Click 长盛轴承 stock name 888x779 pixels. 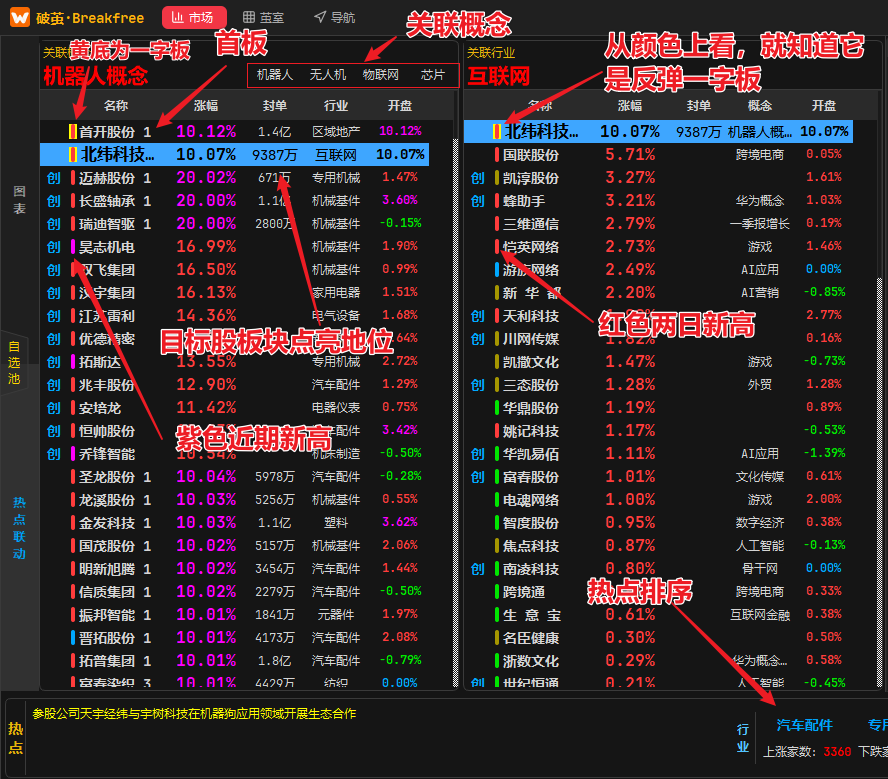(x=106, y=201)
